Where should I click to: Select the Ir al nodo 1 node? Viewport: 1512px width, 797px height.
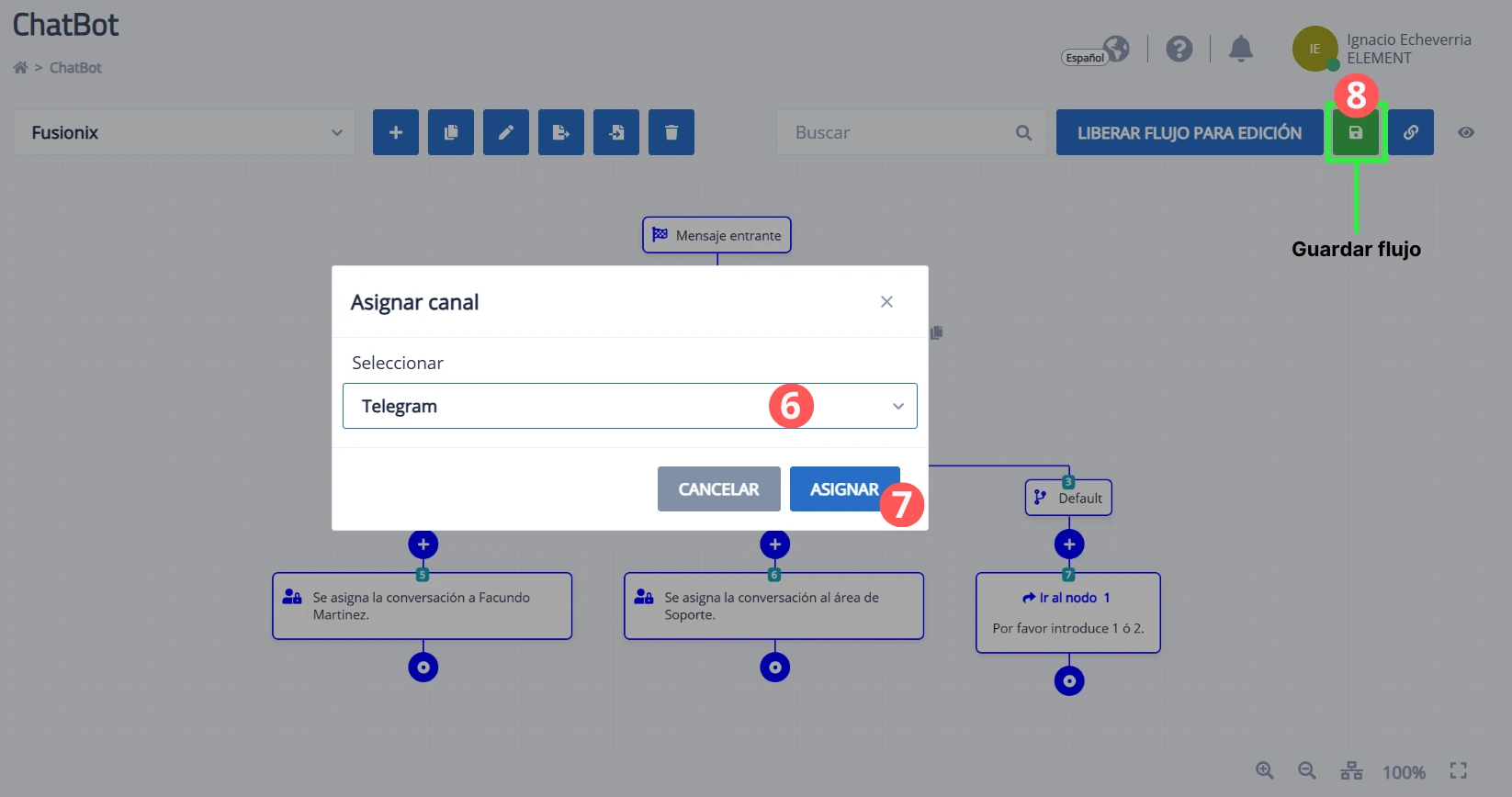1068,612
